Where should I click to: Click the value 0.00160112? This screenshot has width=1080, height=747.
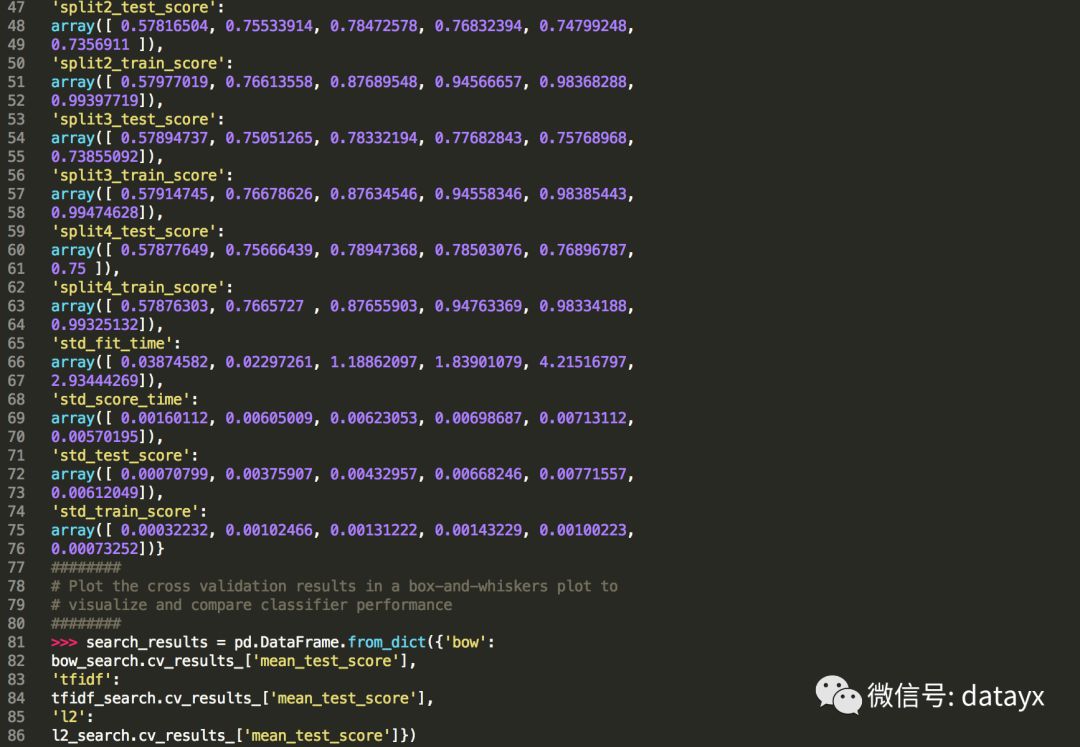point(164,418)
